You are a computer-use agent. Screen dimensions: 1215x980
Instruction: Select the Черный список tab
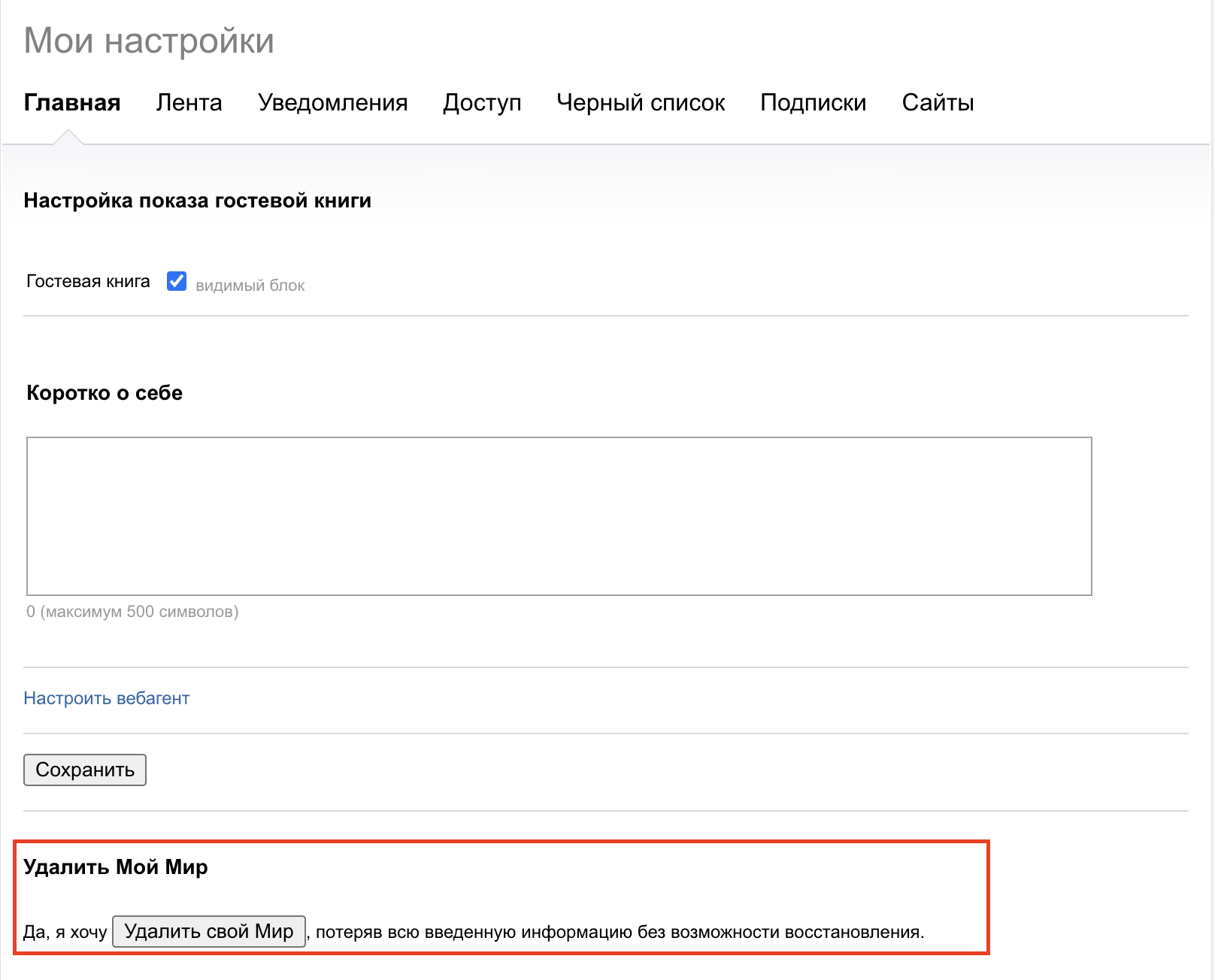641,102
